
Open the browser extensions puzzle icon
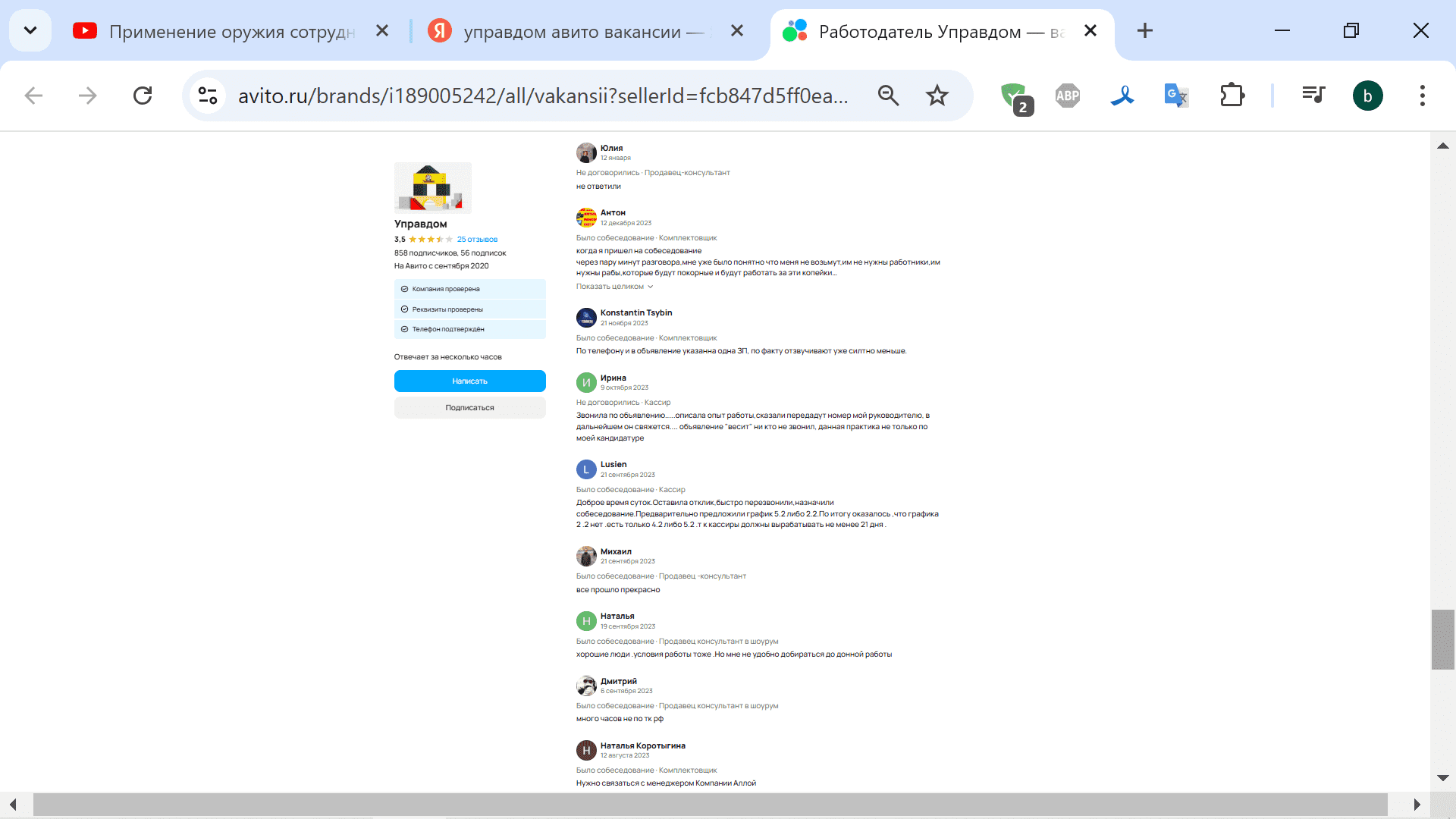[x=1232, y=96]
